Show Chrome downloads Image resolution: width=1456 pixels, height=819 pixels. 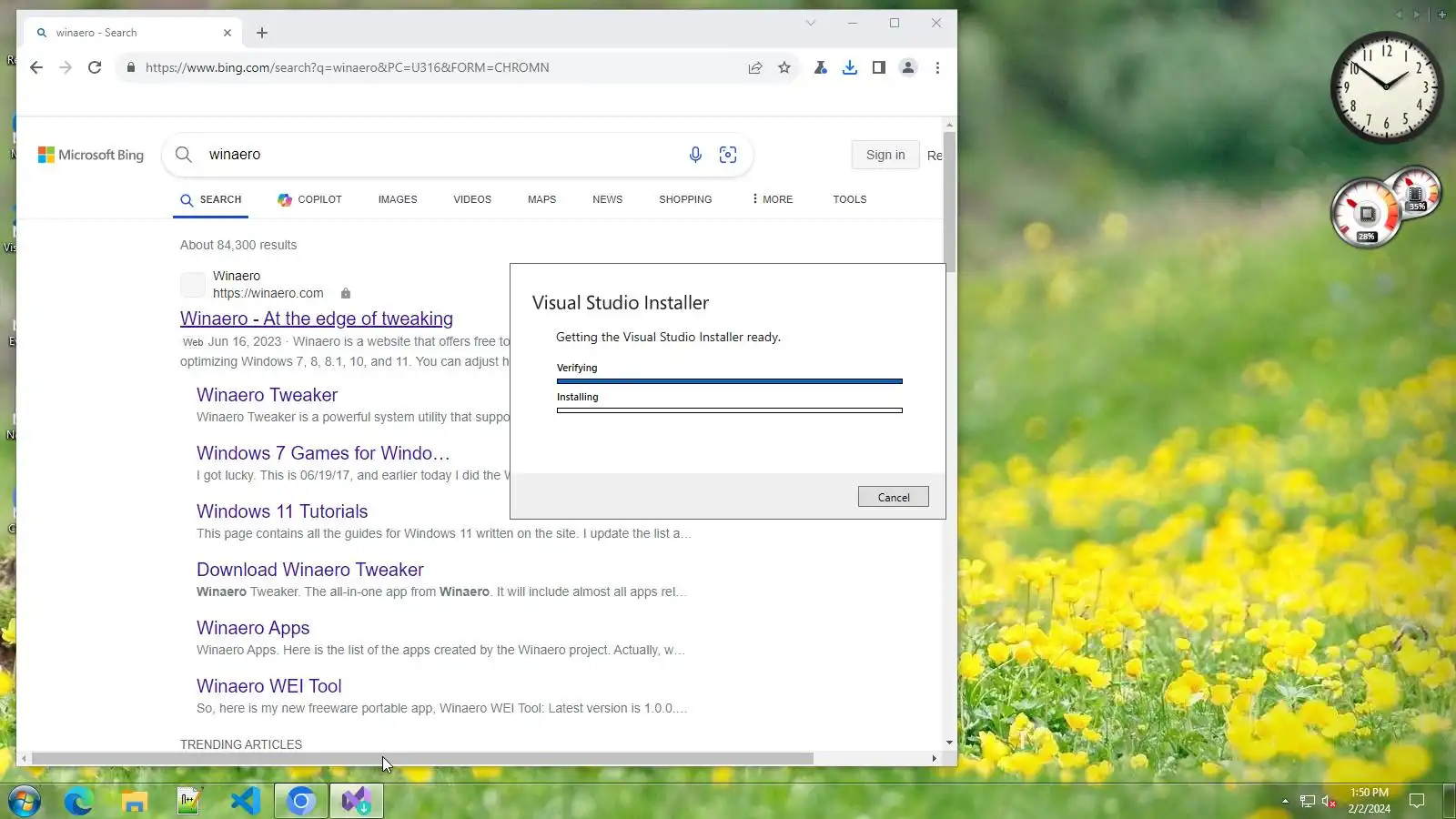[x=850, y=67]
